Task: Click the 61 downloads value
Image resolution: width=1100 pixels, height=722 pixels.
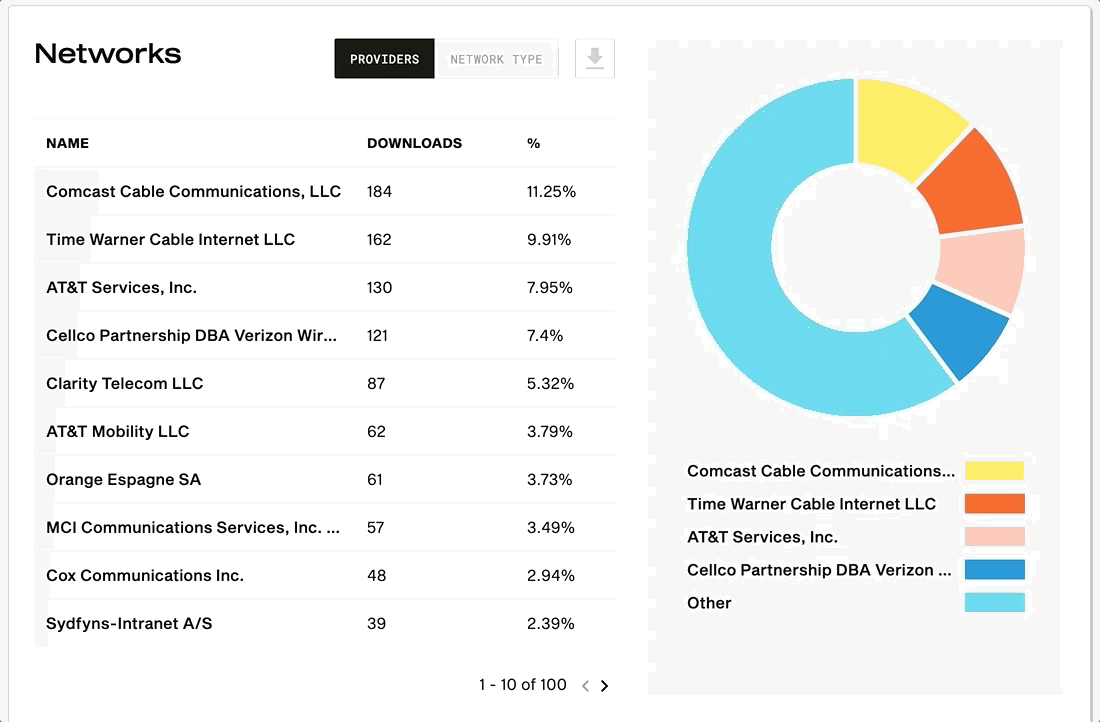Action: (x=375, y=479)
